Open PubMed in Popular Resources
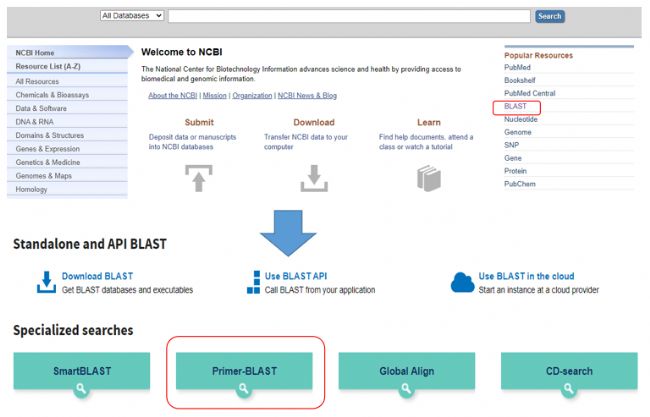Image resolution: width=650 pixels, height=417 pixels. click(x=517, y=67)
